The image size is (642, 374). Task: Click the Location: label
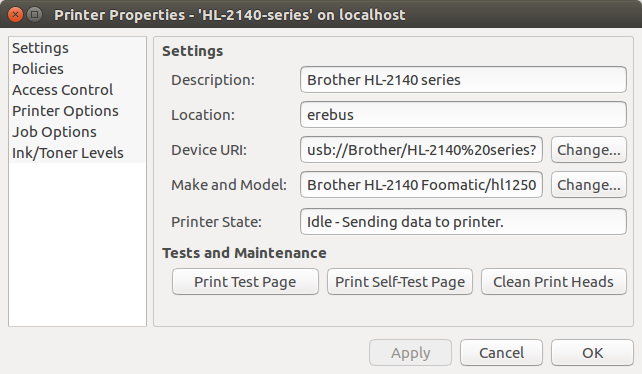pos(203,115)
